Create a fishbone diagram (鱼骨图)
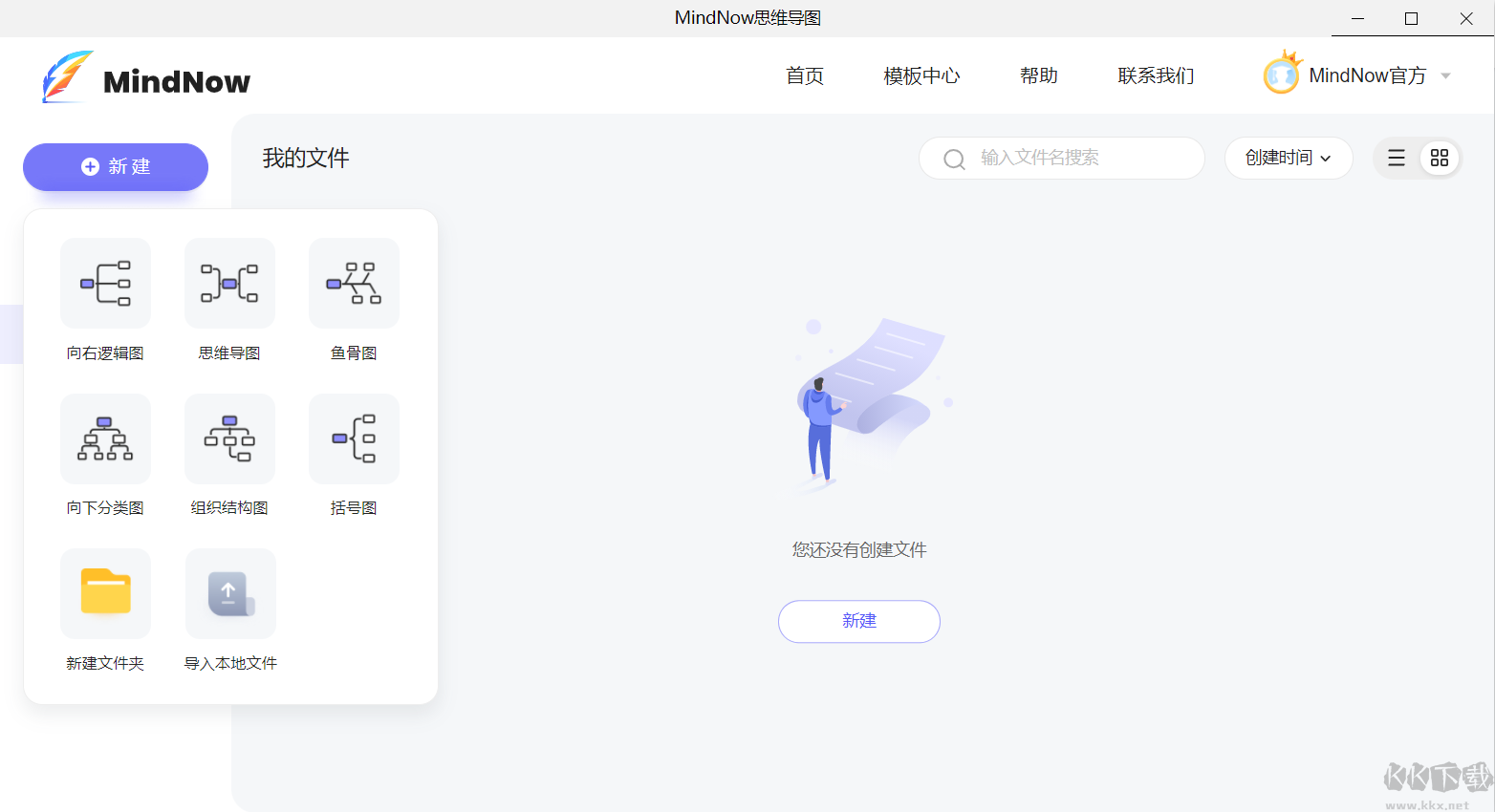This screenshot has height=812, width=1495. (354, 284)
